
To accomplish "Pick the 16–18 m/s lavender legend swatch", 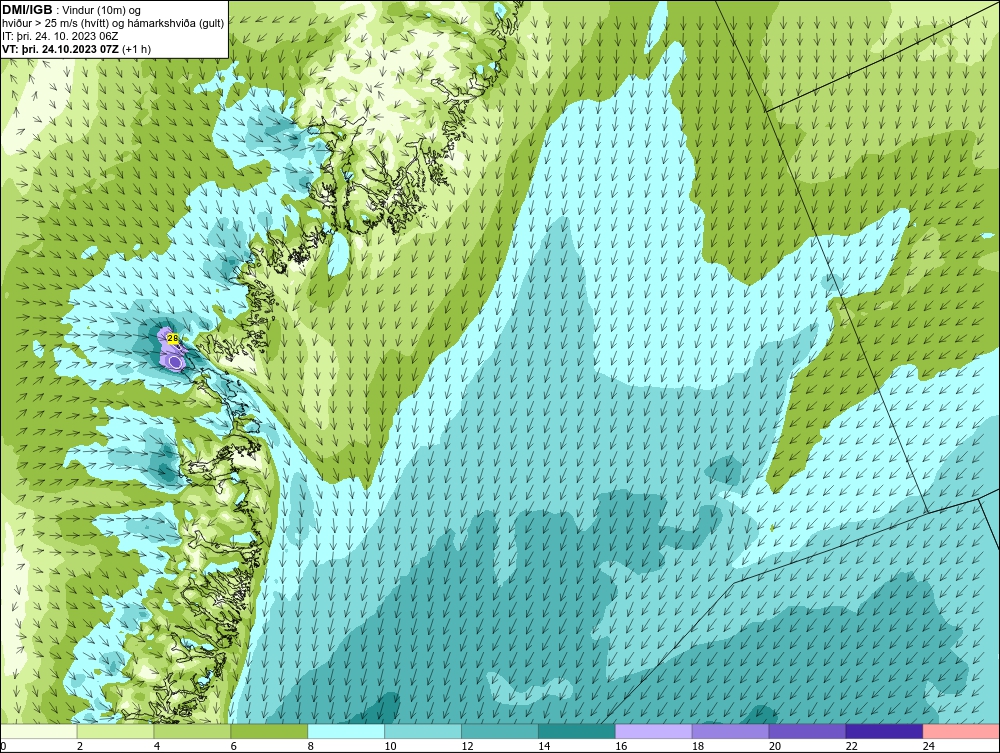I will 654,731.
